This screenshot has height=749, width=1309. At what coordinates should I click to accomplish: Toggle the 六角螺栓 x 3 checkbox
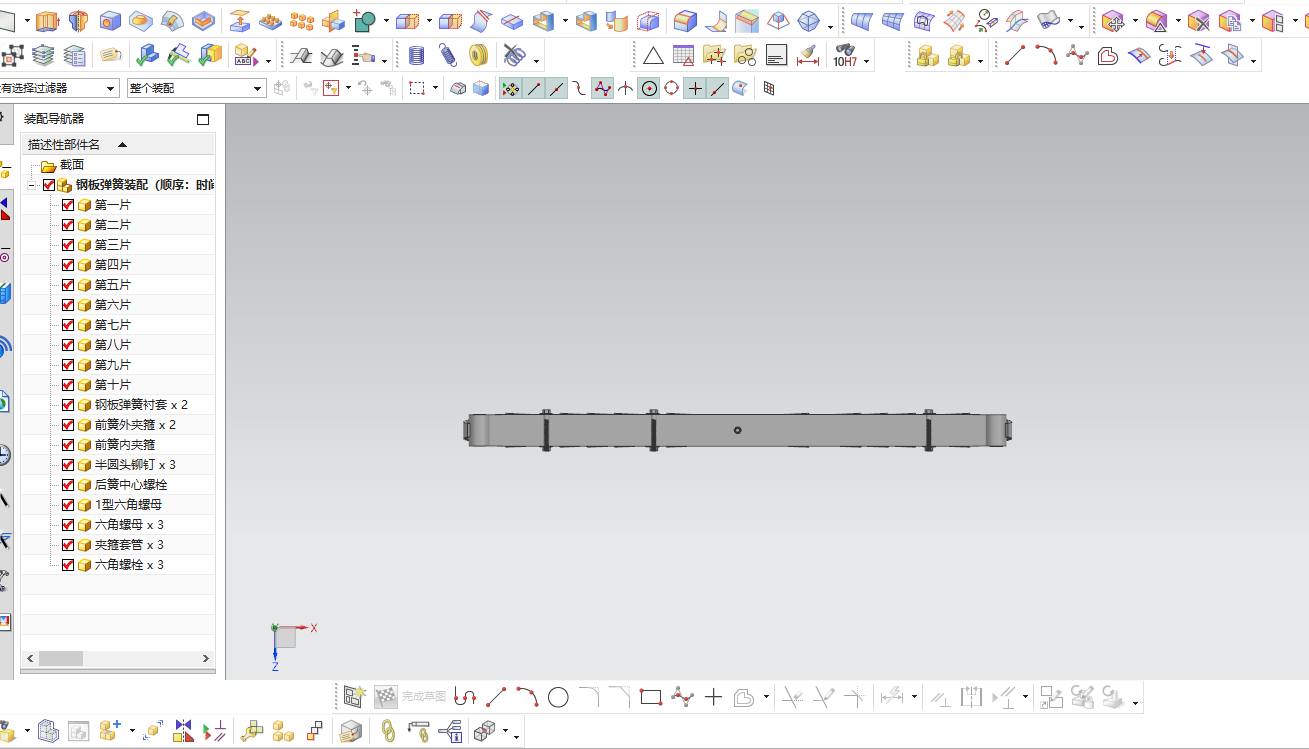[x=68, y=565]
